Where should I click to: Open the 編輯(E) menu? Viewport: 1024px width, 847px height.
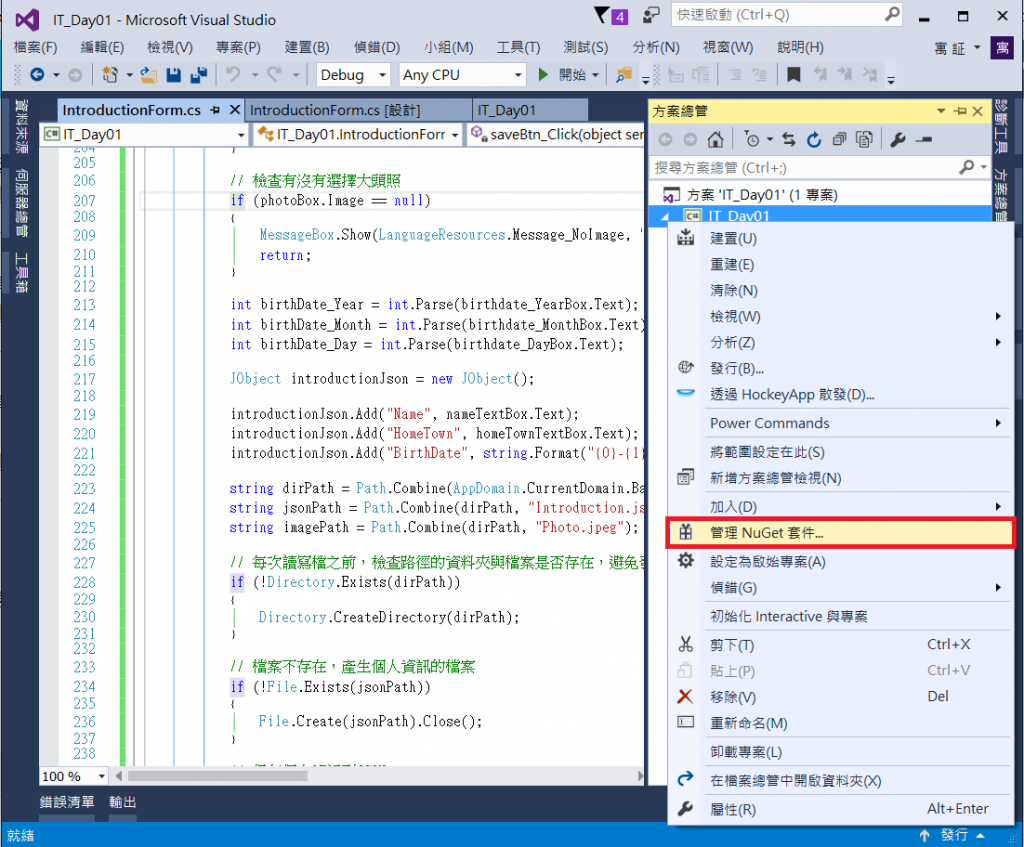102,47
